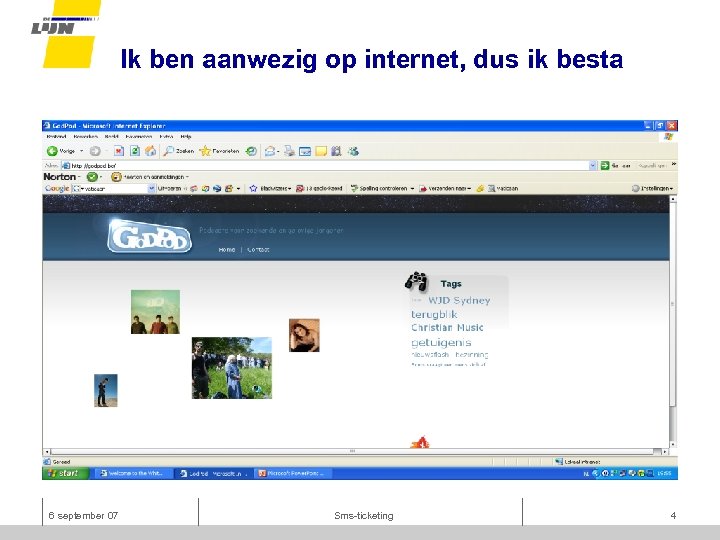Click the green Go arrow button
The width and height of the screenshot is (720, 540).
[605, 165]
